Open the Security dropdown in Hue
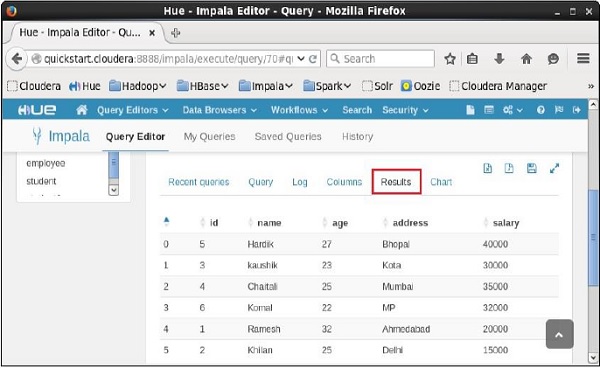This screenshot has height=368, width=600. (405, 110)
